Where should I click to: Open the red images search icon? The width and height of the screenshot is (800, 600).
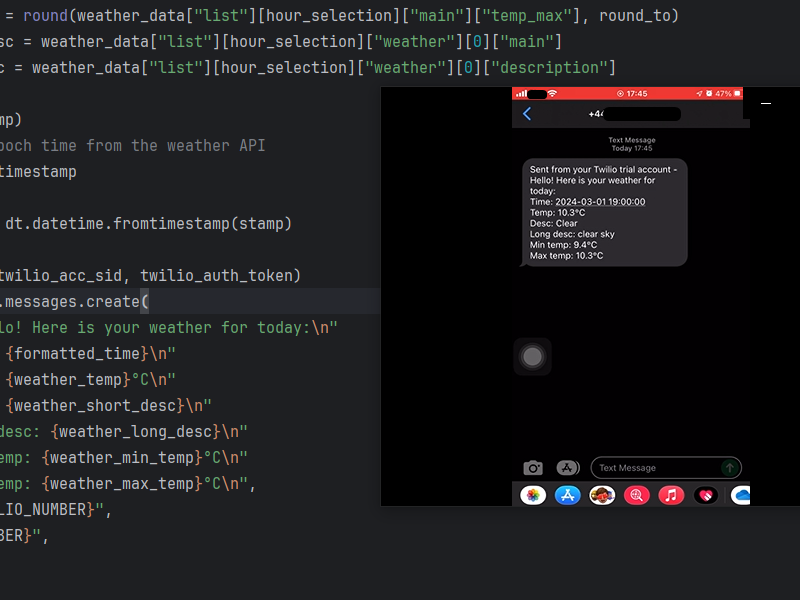637,495
